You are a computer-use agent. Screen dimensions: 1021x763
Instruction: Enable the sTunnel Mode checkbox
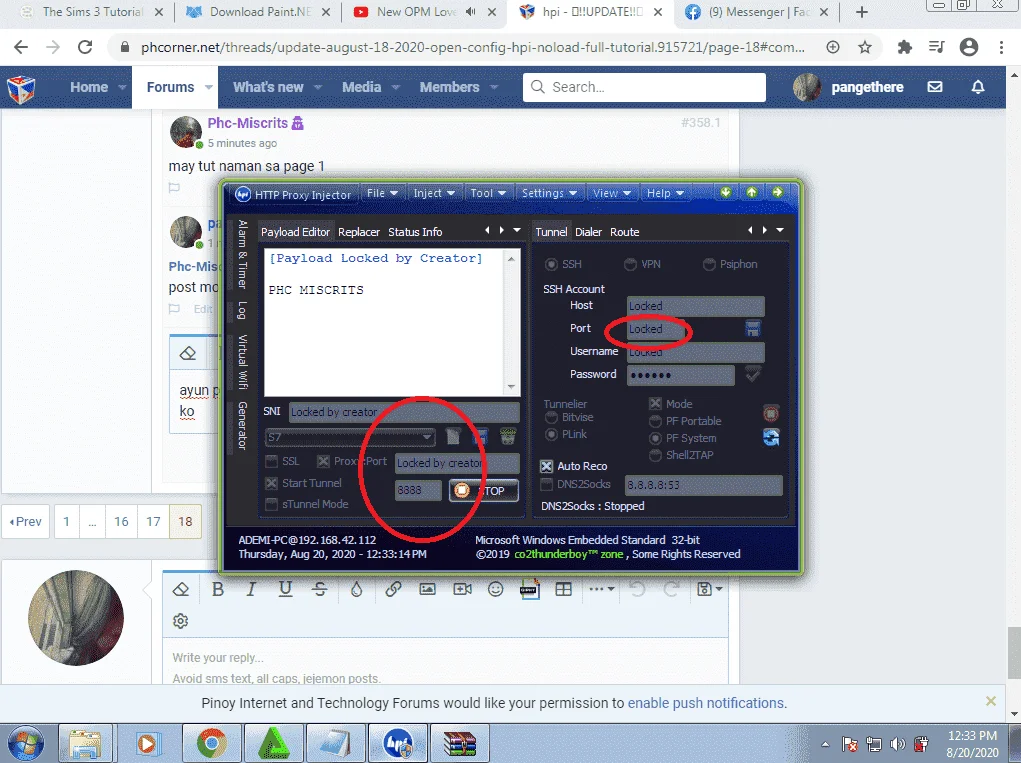[x=272, y=505]
